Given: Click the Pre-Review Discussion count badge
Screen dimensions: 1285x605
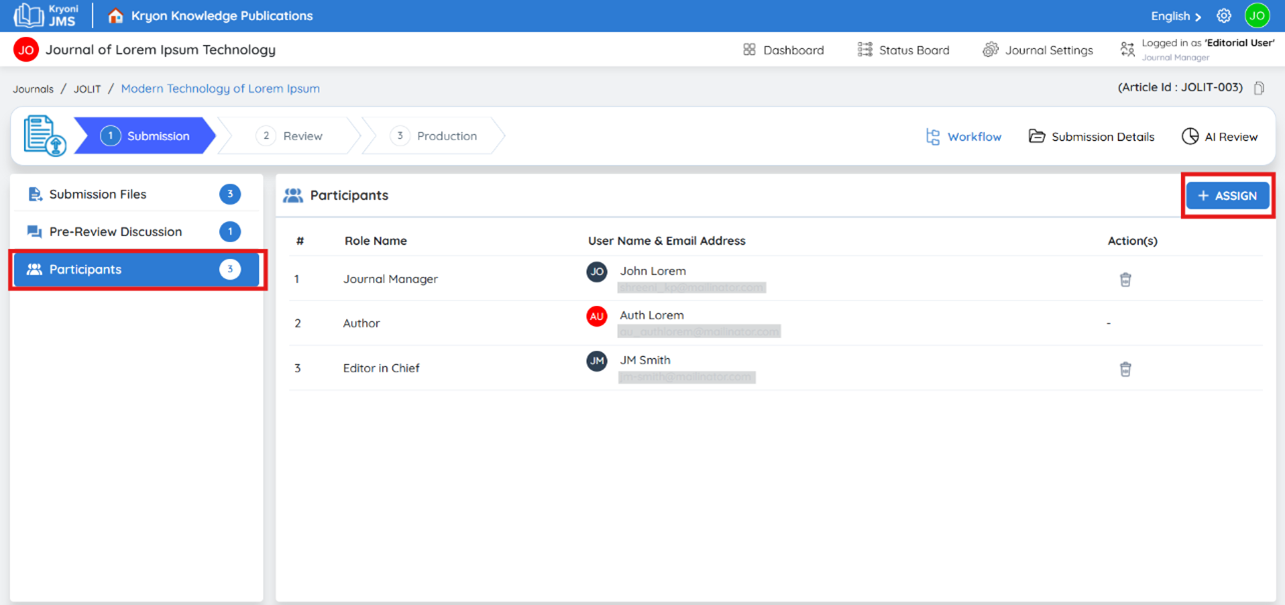Looking at the screenshot, I should pyautogui.click(x=230, y=232).
